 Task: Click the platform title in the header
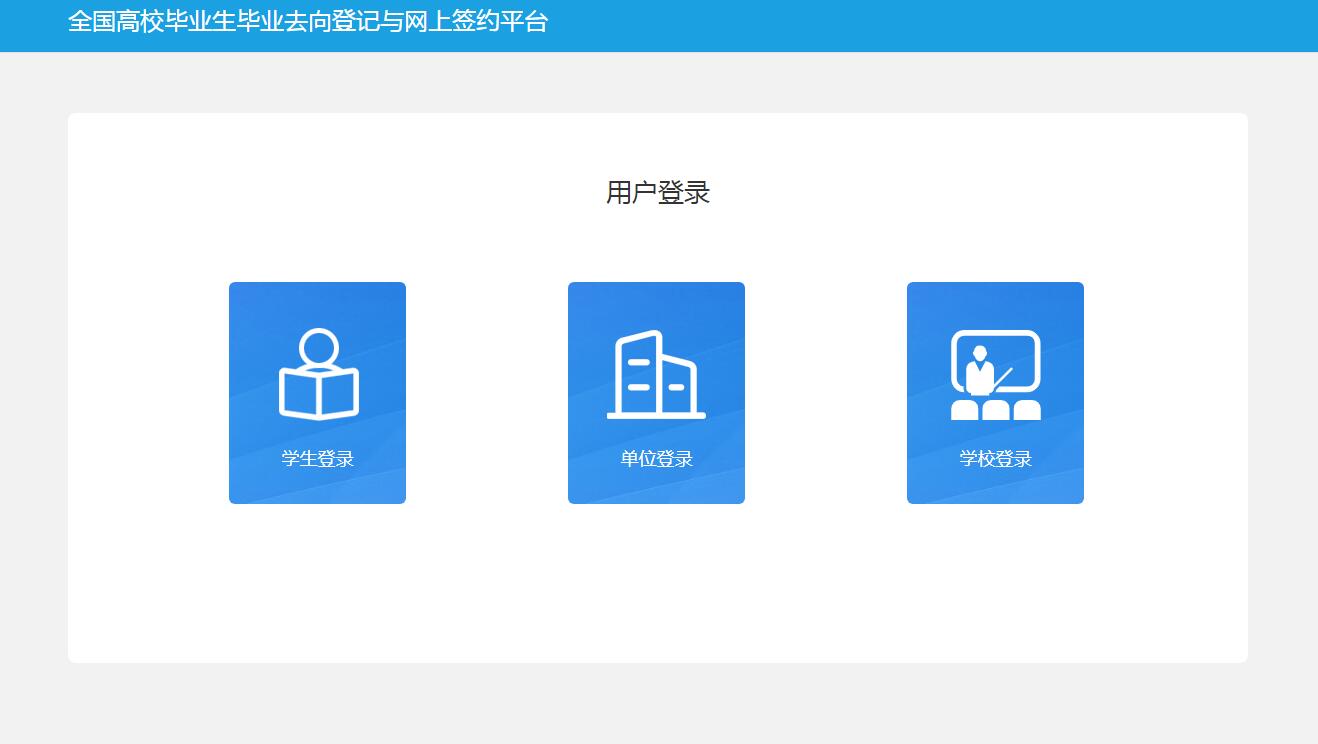[308, 22]
